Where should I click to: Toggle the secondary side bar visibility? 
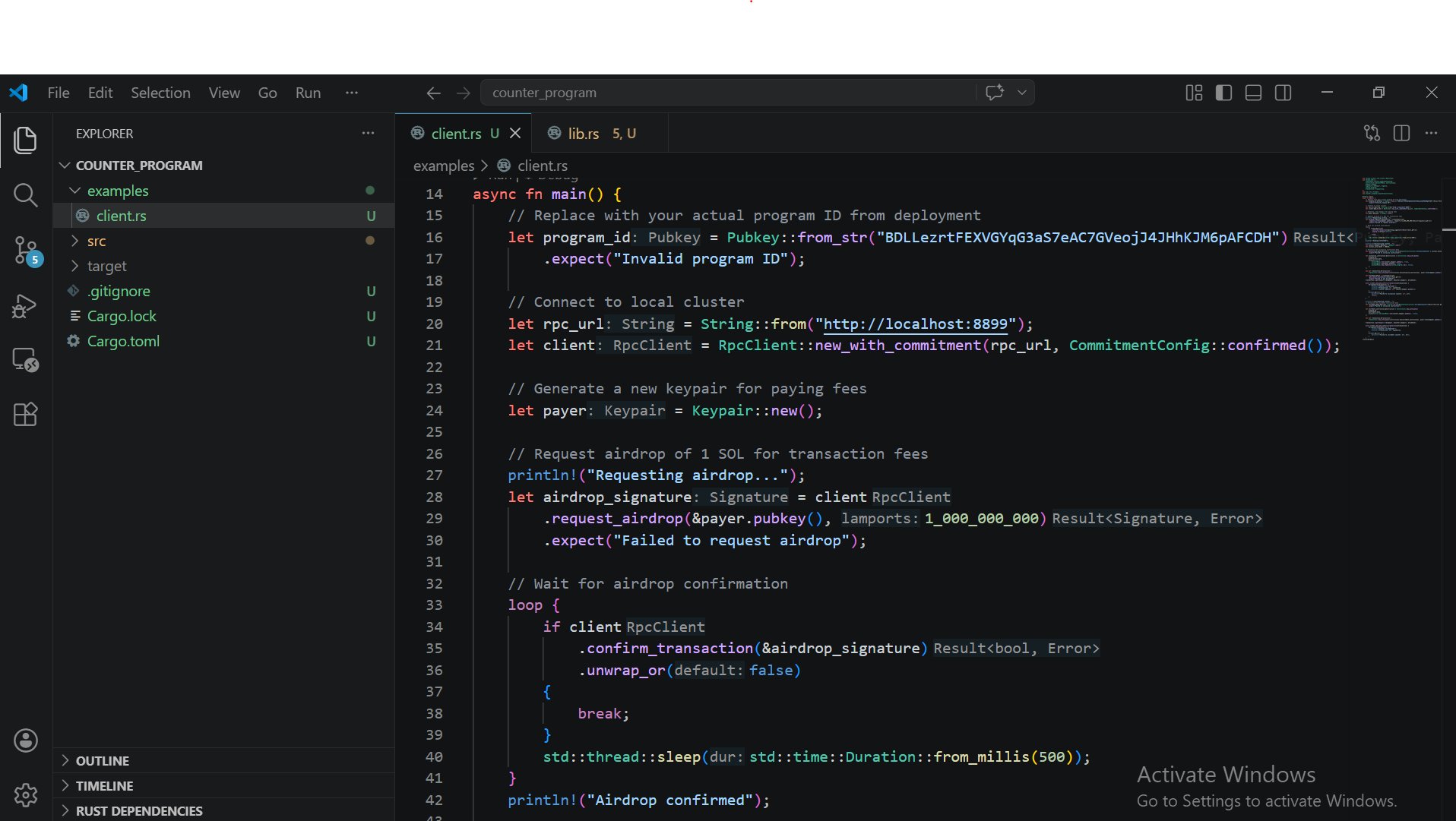[1283, 93]
